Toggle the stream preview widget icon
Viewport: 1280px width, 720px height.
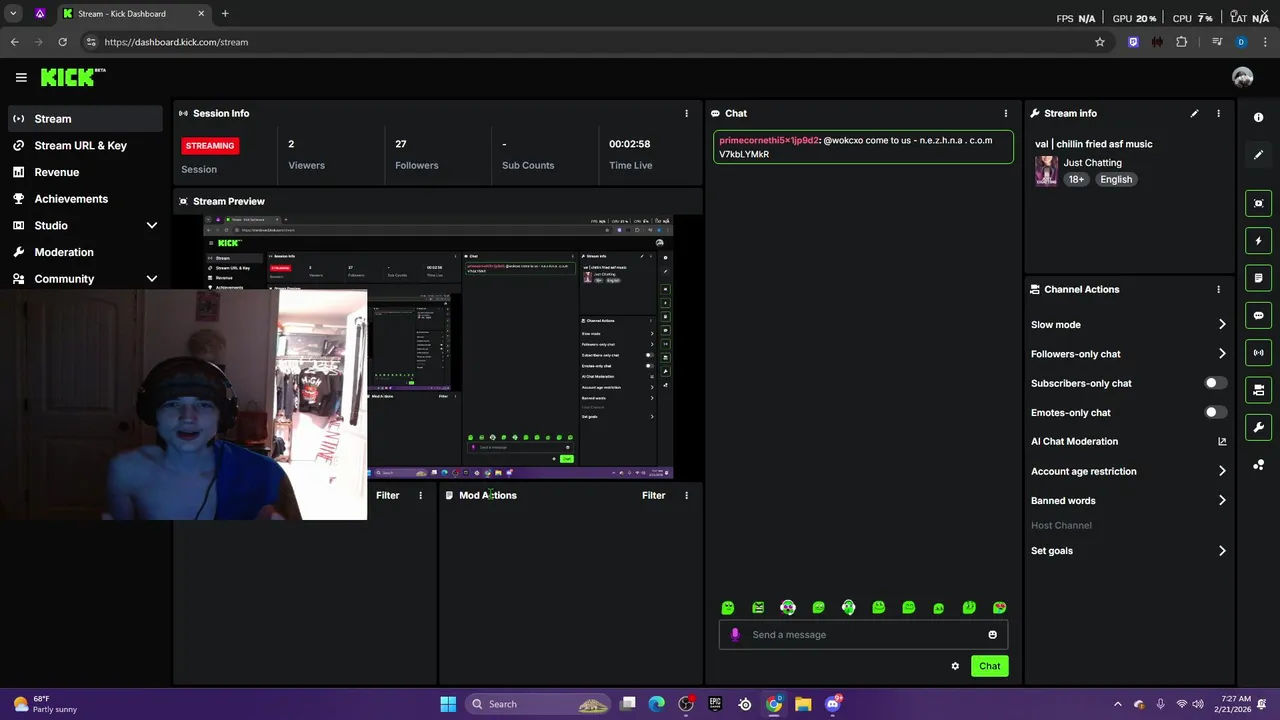tap(1258, 203)
